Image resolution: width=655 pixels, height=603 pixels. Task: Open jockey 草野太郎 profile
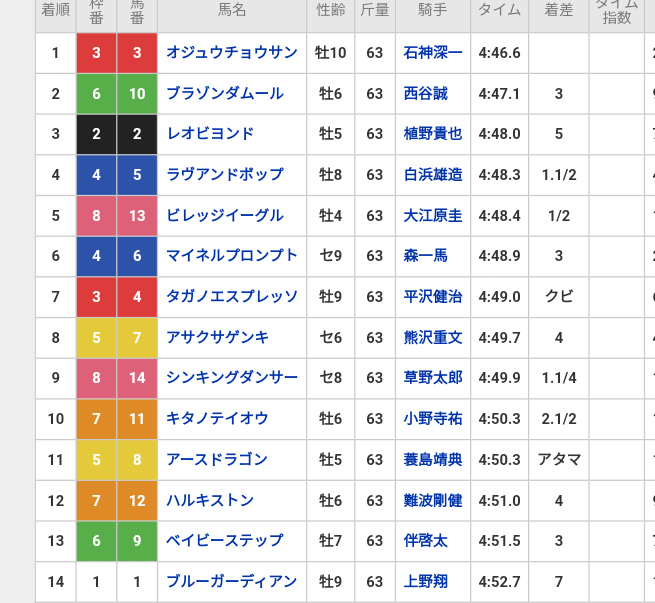(433, 378)
